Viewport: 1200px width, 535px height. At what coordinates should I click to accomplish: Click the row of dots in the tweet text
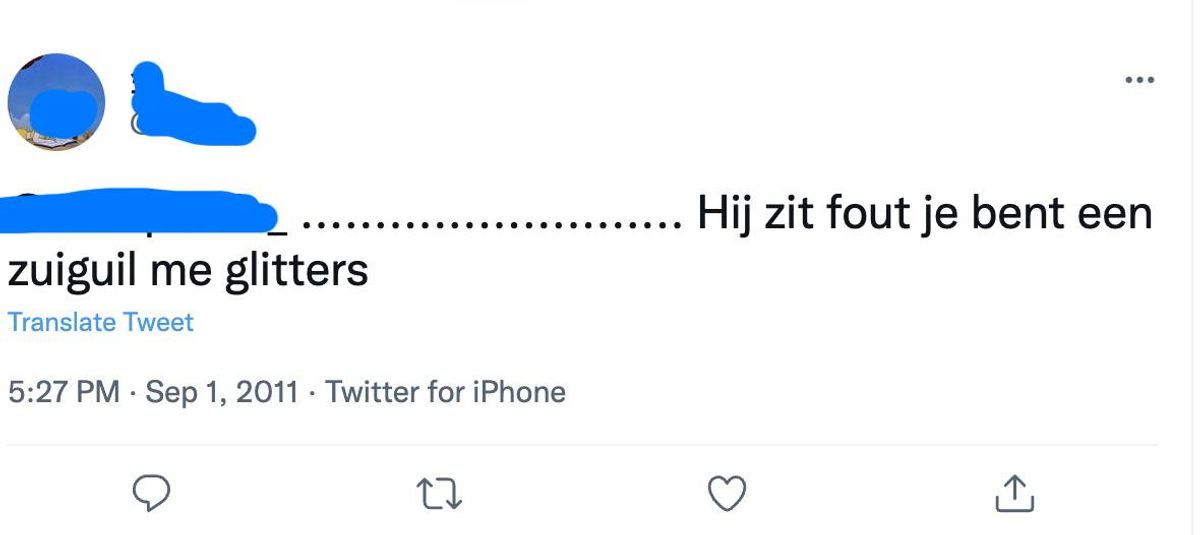coord(489,220)
